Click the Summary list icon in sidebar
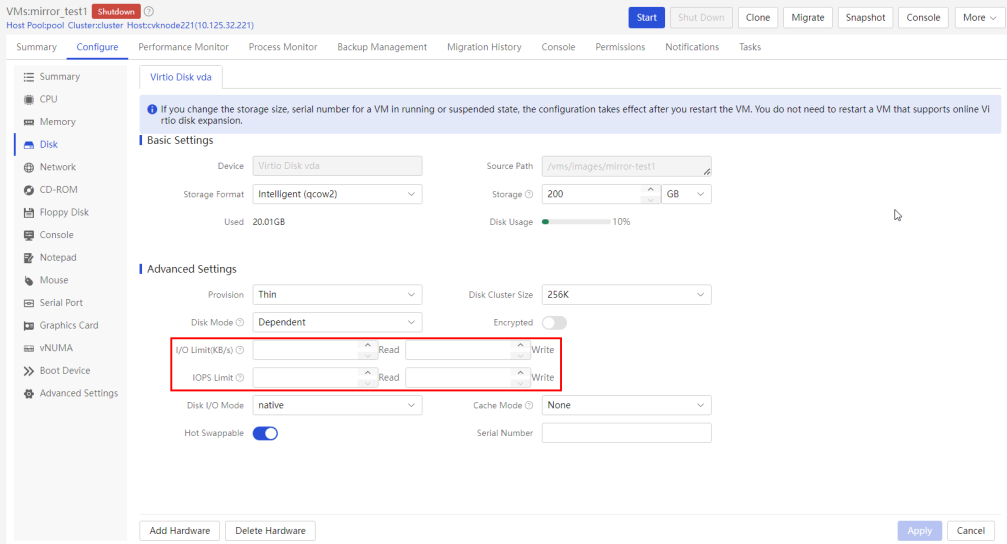 click(29, 77)
